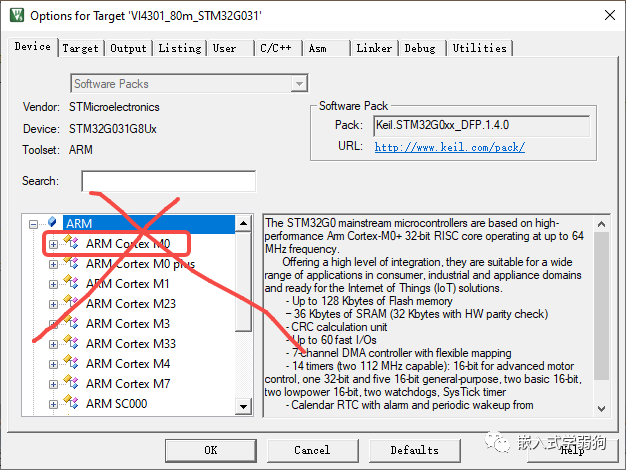Click into the Search input field
This screenshot has width=626, height=470.
[x=168, y=181]
